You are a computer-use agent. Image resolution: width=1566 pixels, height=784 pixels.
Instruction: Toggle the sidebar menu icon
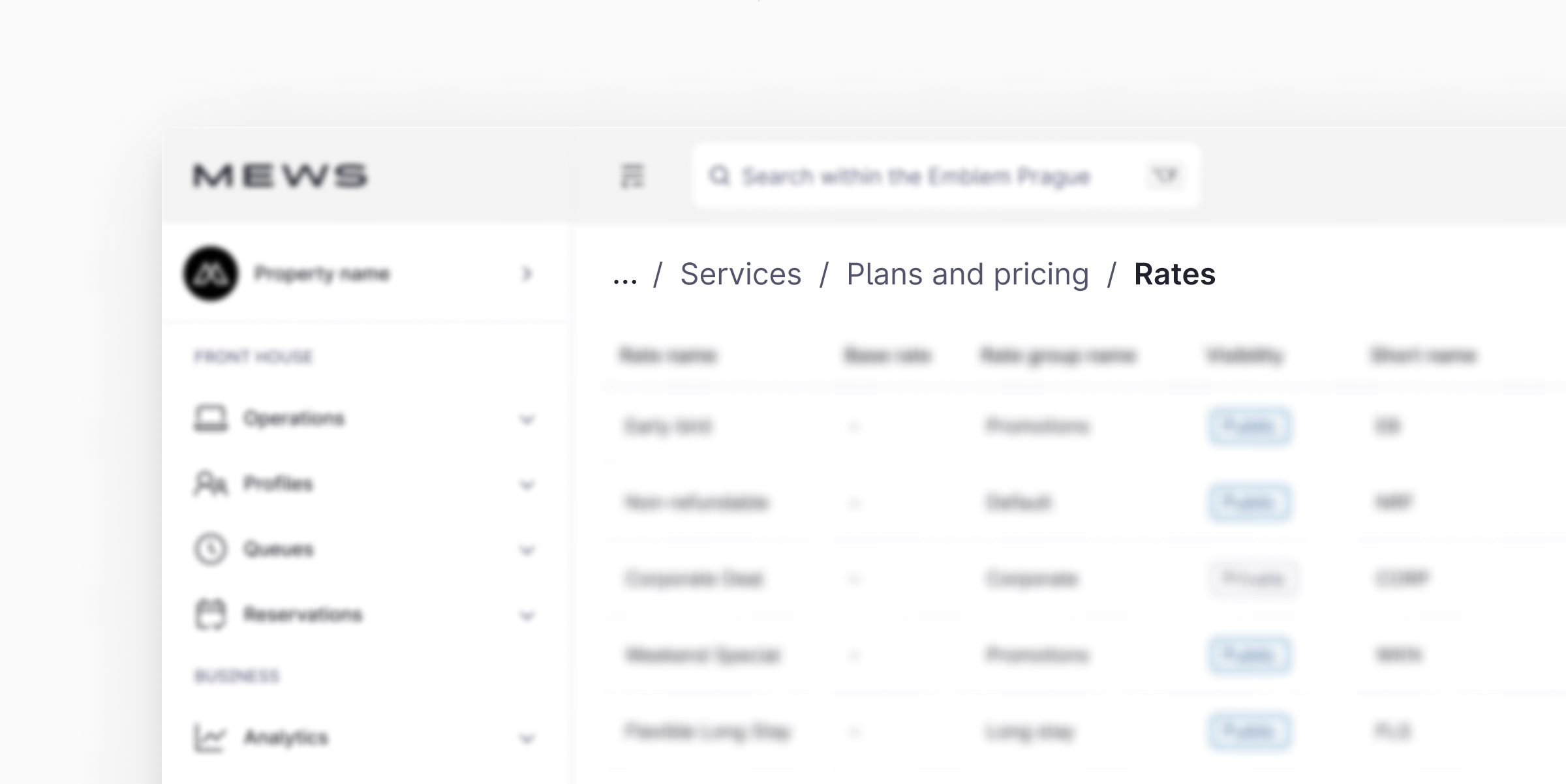(632, 176)
